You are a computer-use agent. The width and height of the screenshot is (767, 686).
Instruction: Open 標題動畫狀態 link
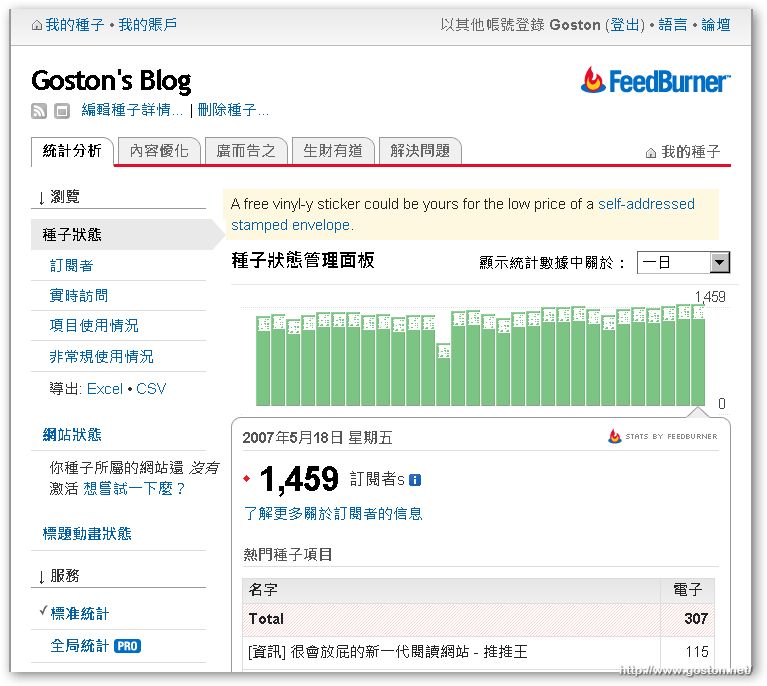tap(87, 533)
